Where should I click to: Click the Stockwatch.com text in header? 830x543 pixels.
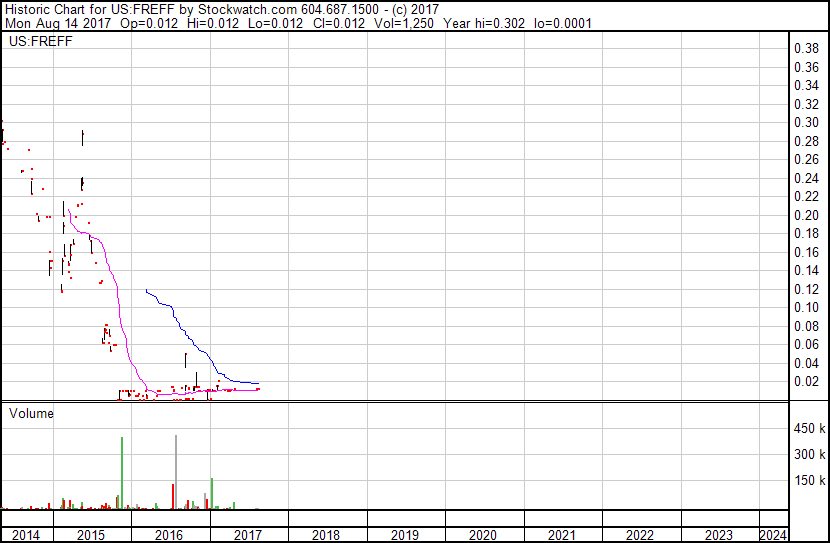click(247, 10)
